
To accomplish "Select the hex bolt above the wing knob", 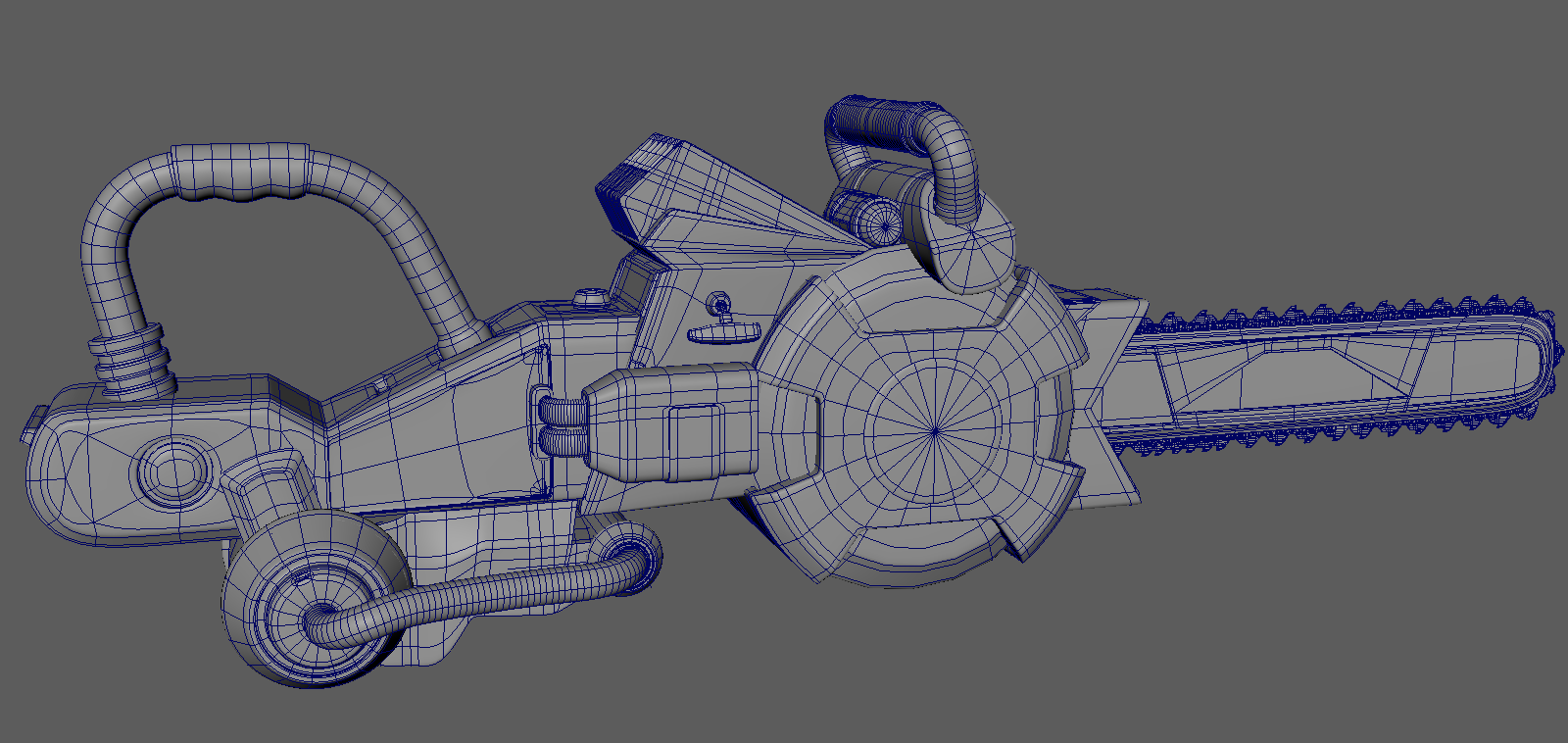I will coord(717,298).
